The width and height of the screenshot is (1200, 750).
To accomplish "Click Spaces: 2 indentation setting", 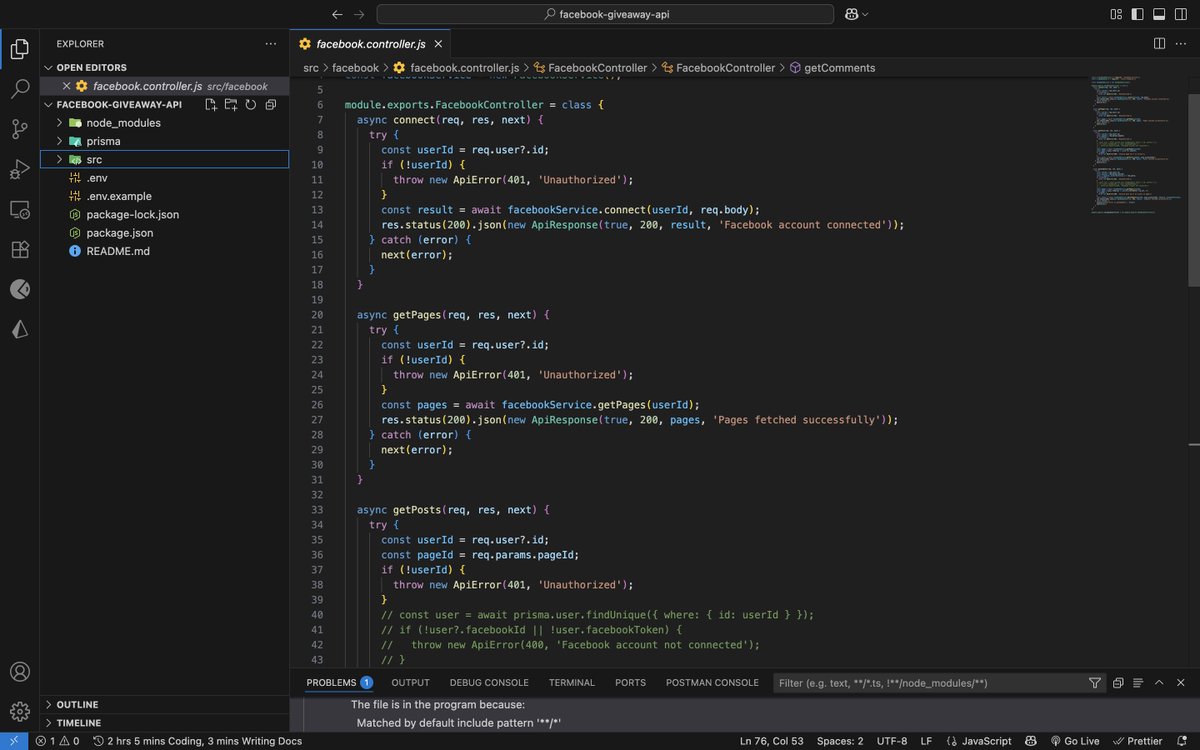I will [840, 741].
